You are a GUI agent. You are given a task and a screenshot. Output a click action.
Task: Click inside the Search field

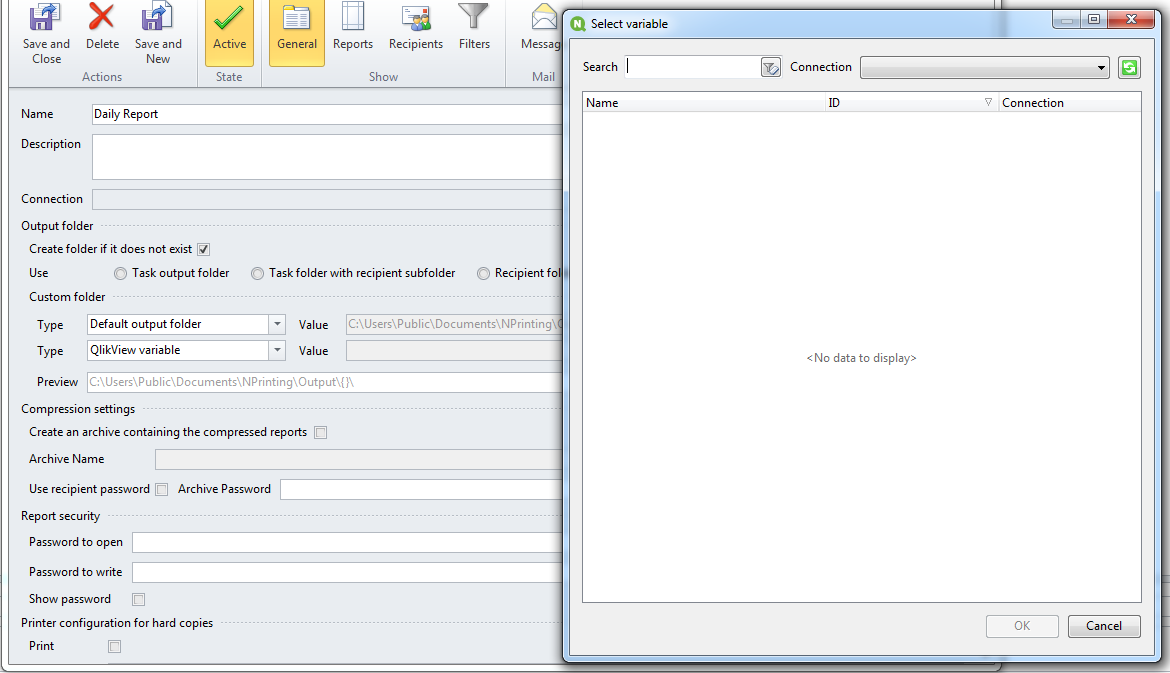point(690,66)
